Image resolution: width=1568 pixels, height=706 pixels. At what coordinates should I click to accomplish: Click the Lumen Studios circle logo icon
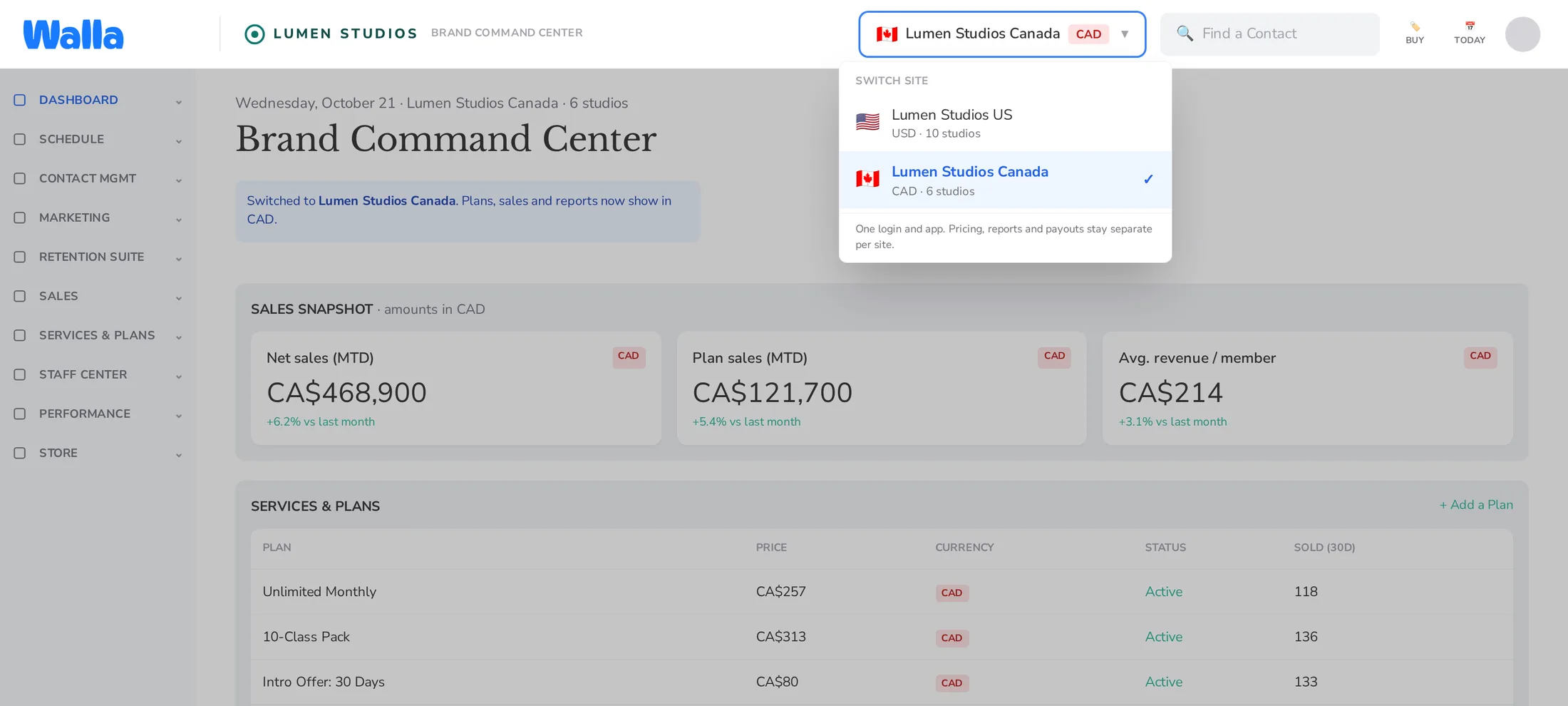coord(254,34)
